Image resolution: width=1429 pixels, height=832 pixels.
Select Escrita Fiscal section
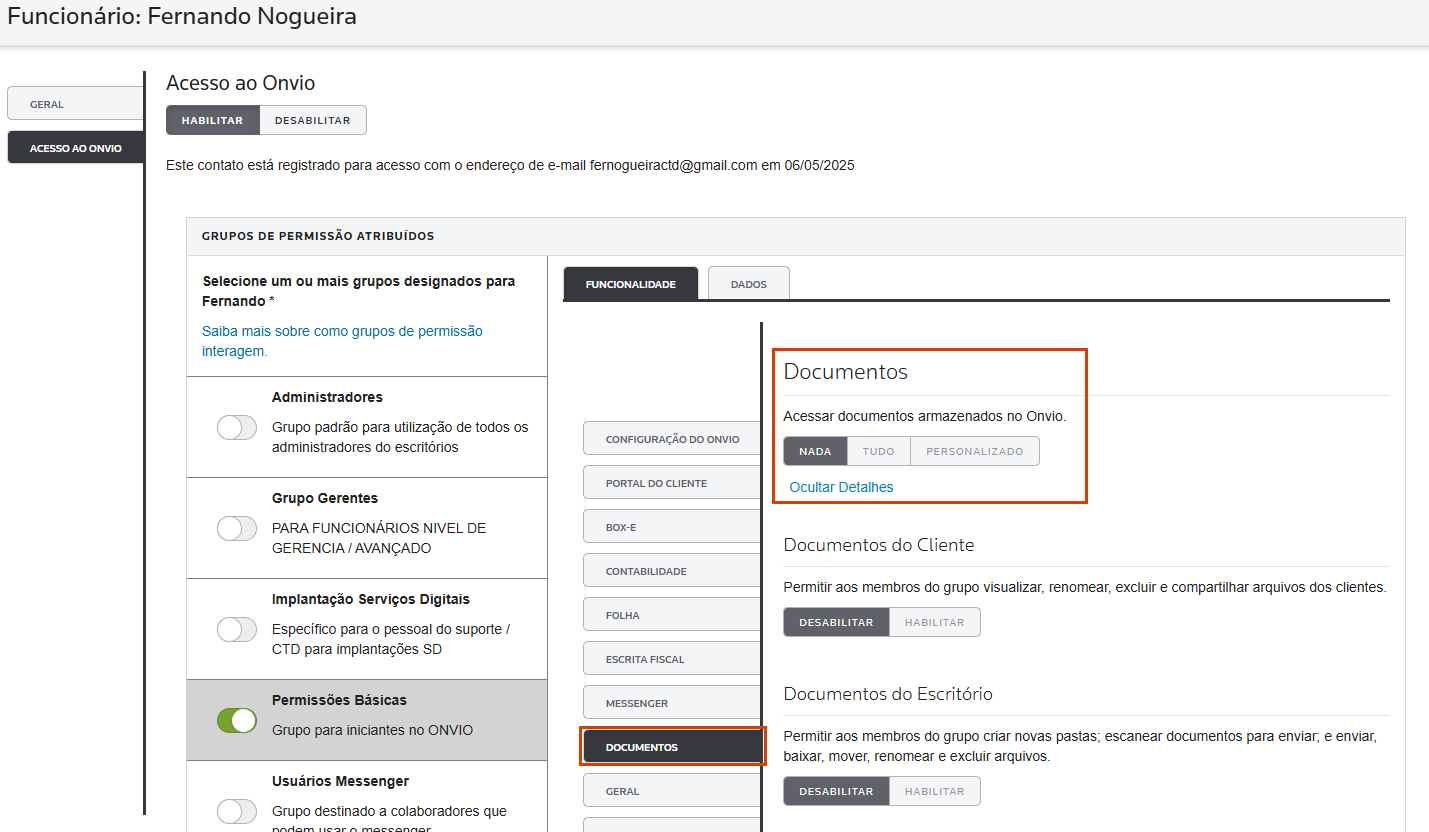672,659
